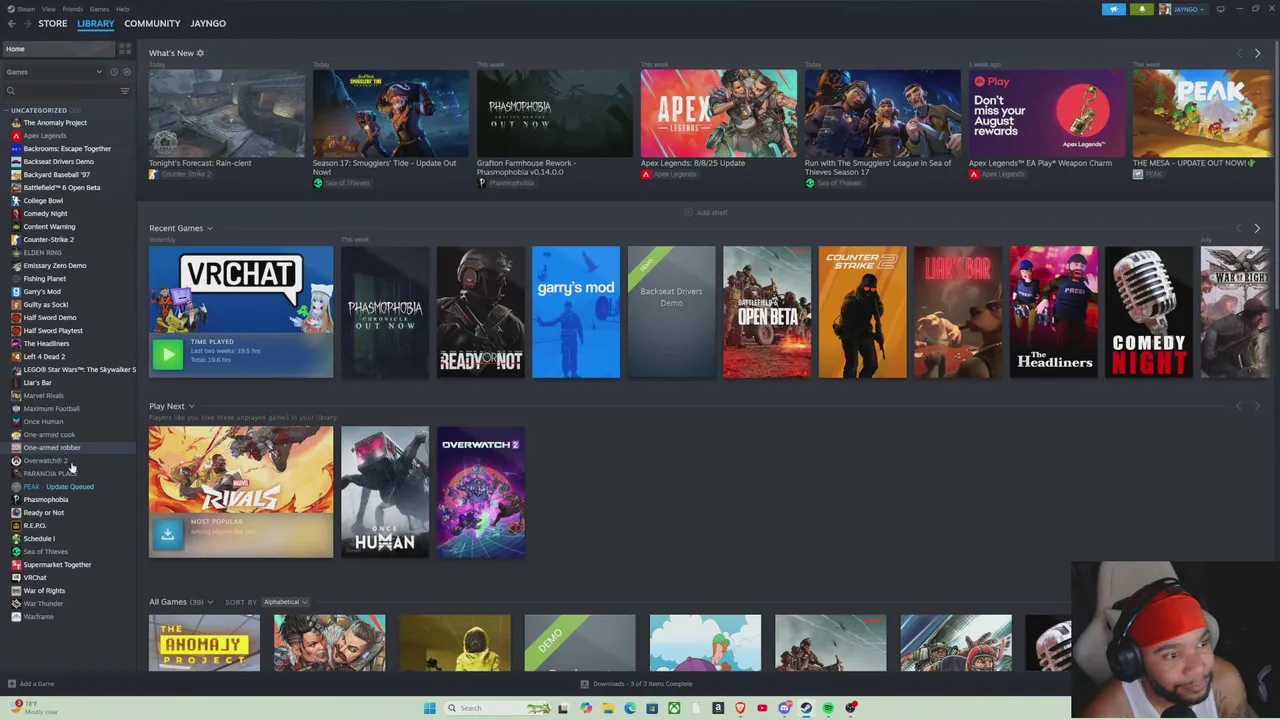Click Add a Game link
The image size is (1280, 720).
[37, 684]
